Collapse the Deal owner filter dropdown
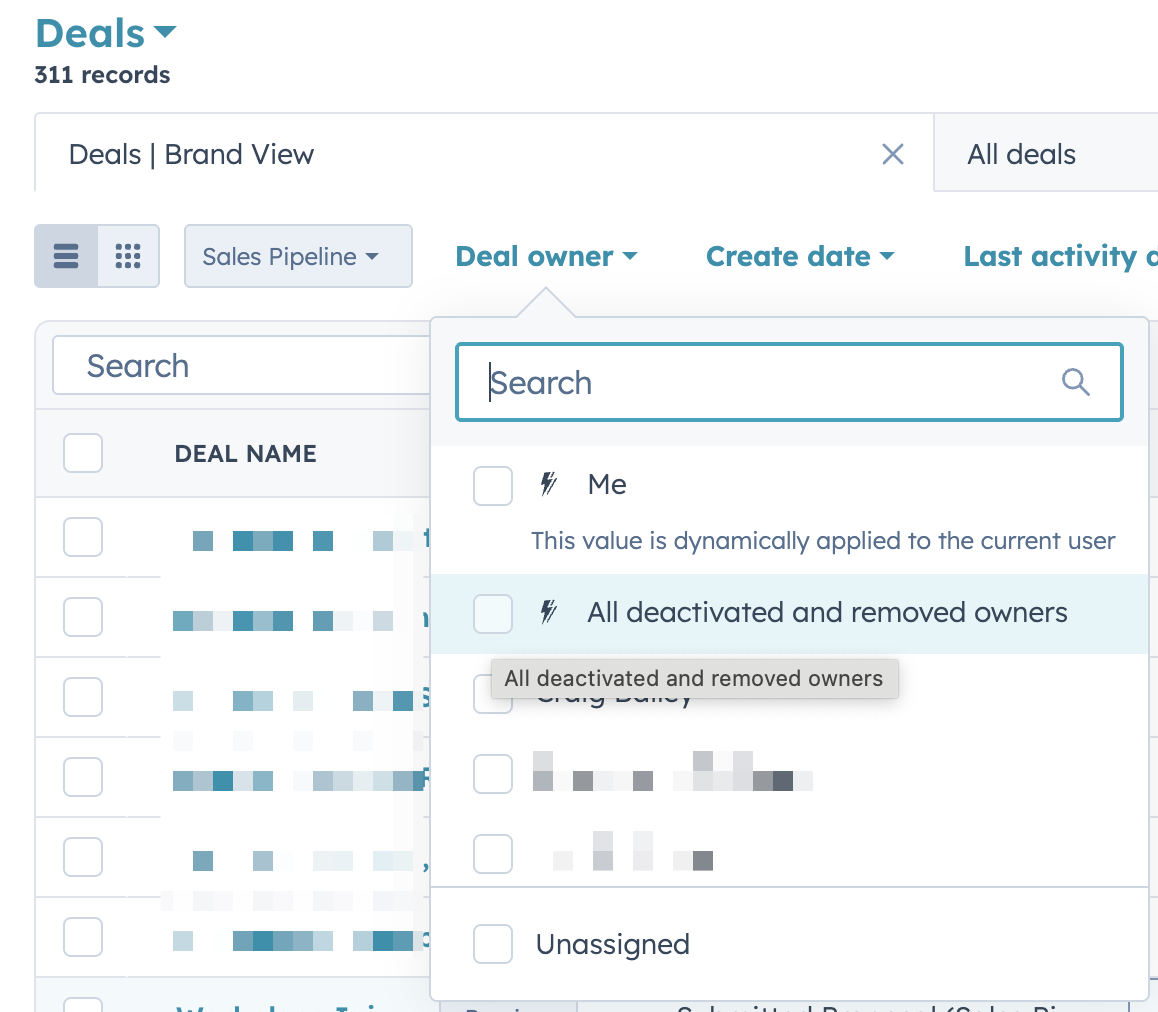The image size is (1158, 1012). pos(546,257)
